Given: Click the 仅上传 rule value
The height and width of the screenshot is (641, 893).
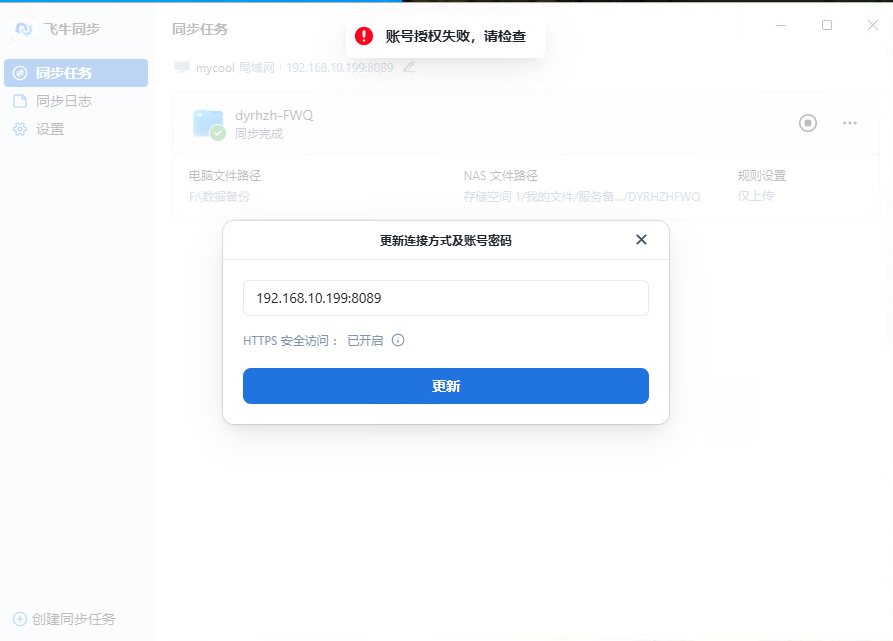Looking at the screenshot, I should click(x=755, y=196).
